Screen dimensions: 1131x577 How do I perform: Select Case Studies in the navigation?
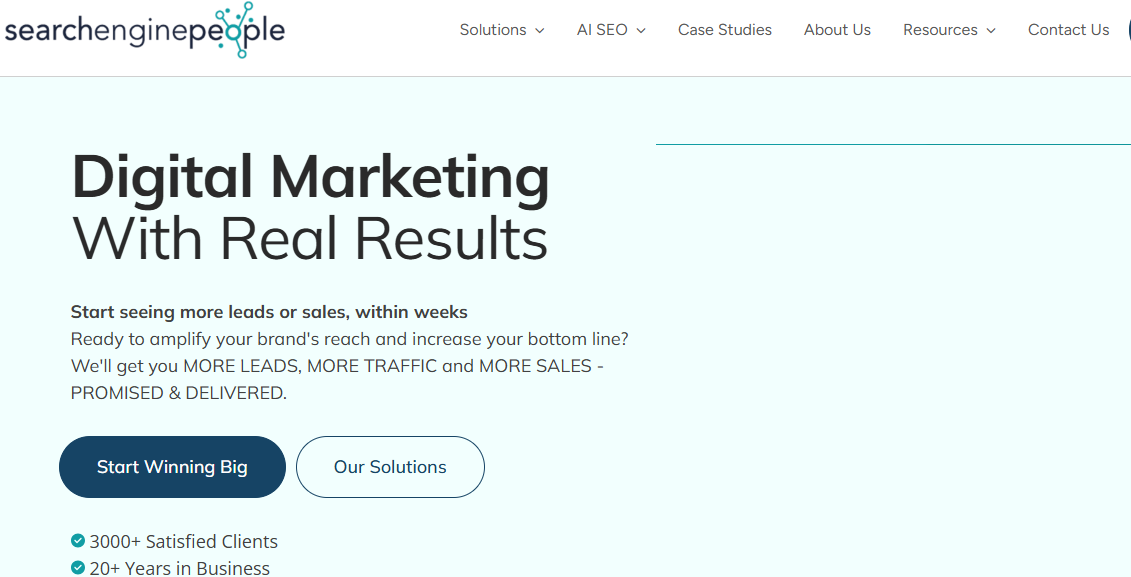(724, 30)
